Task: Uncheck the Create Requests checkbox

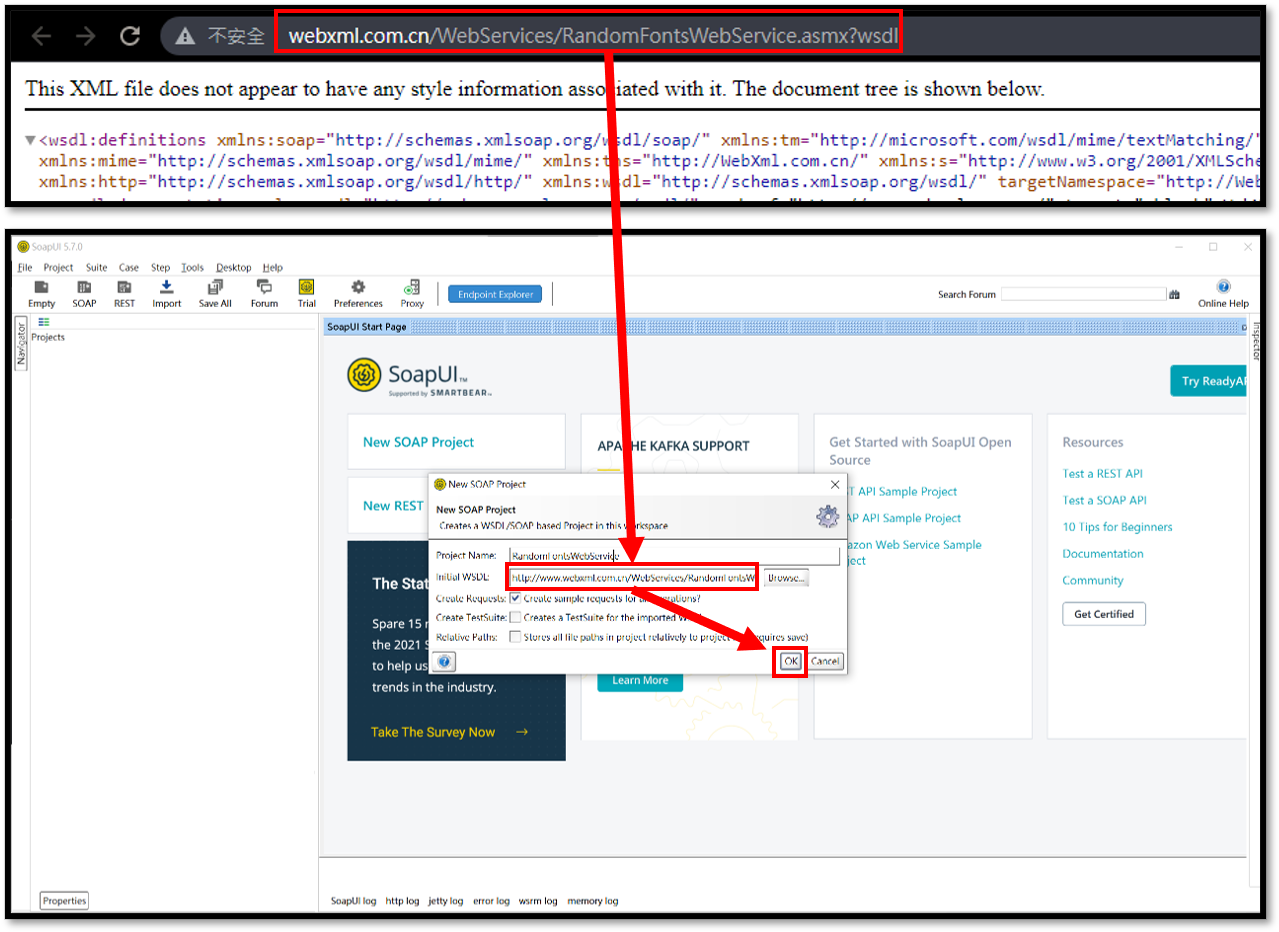Action: coord(515,598)
